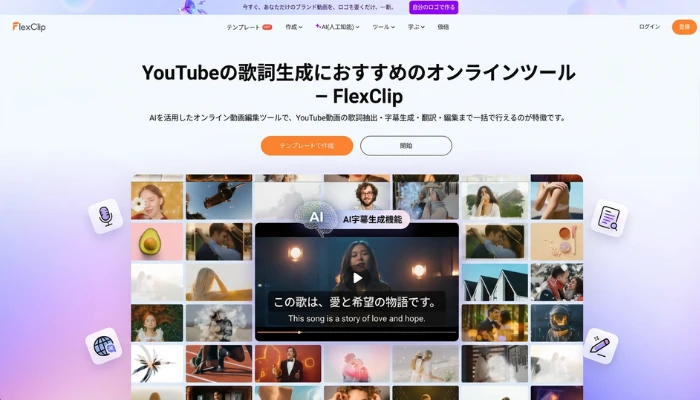The width and height of the screenshot is (700, 400).
Task: Play the AI subtitle demo video
Action: 357,278
